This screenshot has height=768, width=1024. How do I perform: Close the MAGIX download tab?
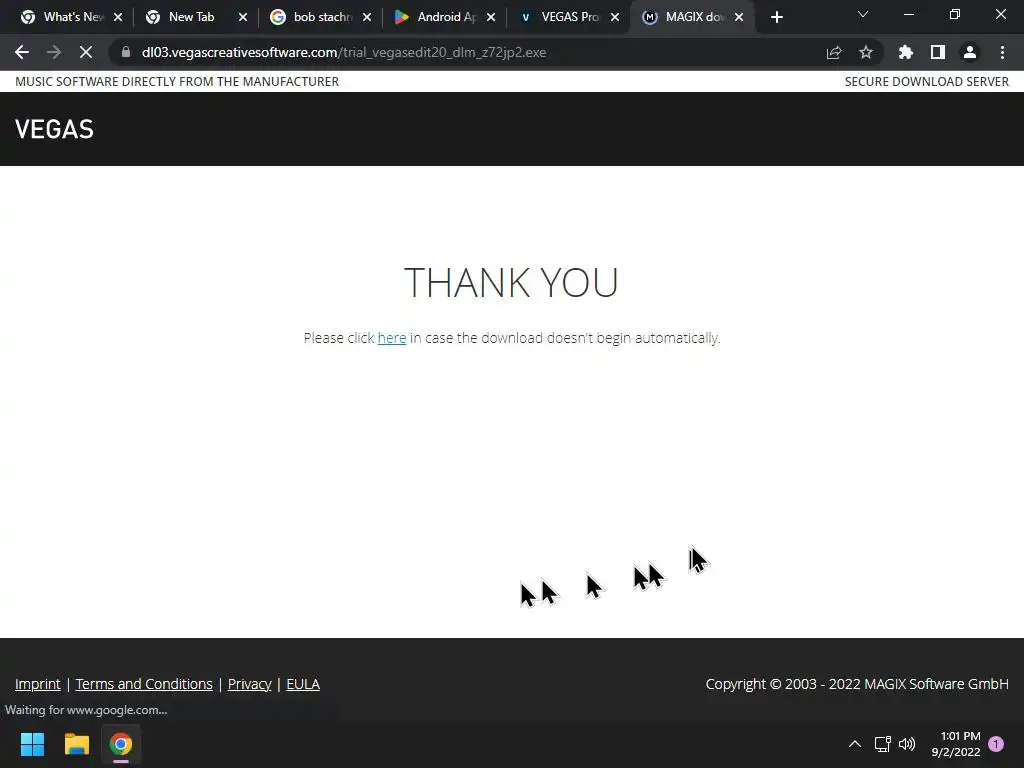pyautogui.click(x=739, y=17)
